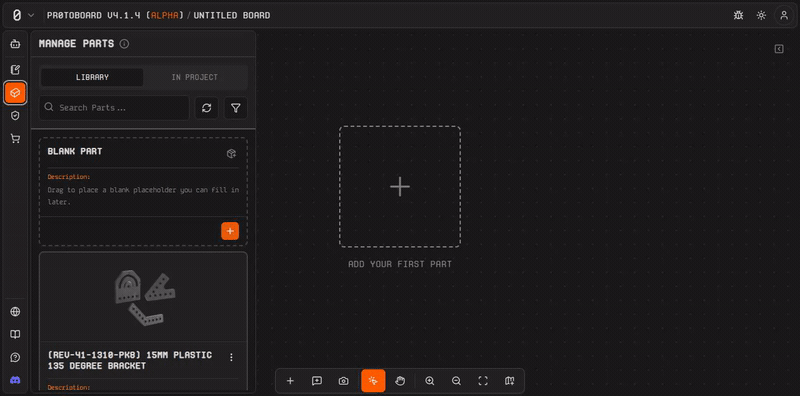
Task: Click the Add Your First Part label
Action: pyautogui.click(x=400, y=264)
